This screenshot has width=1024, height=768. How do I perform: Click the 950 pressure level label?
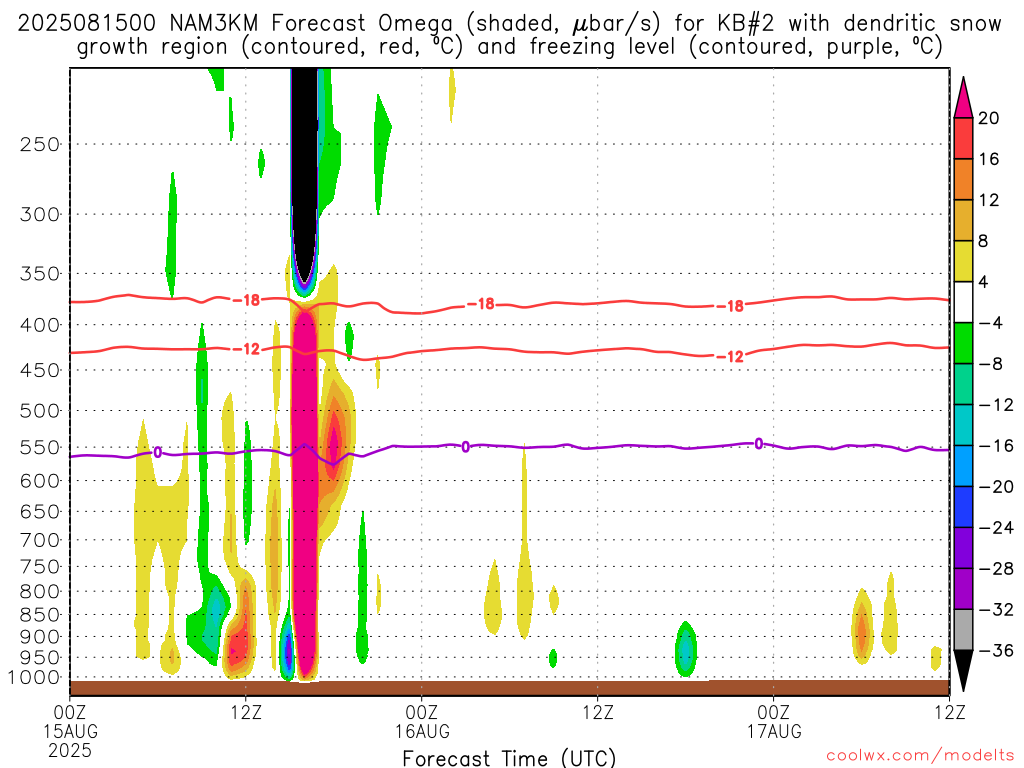coord(40,658)
